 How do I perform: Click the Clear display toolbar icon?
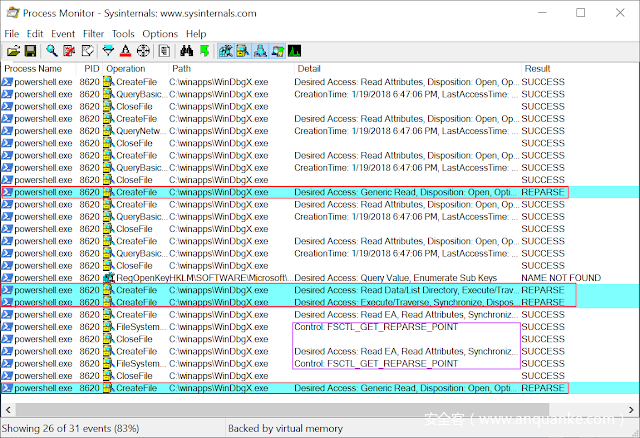coord(87,51)
